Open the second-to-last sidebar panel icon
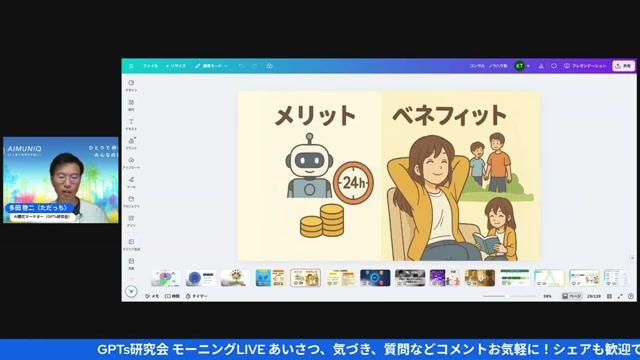640x360 pixels. click(131, 245)
